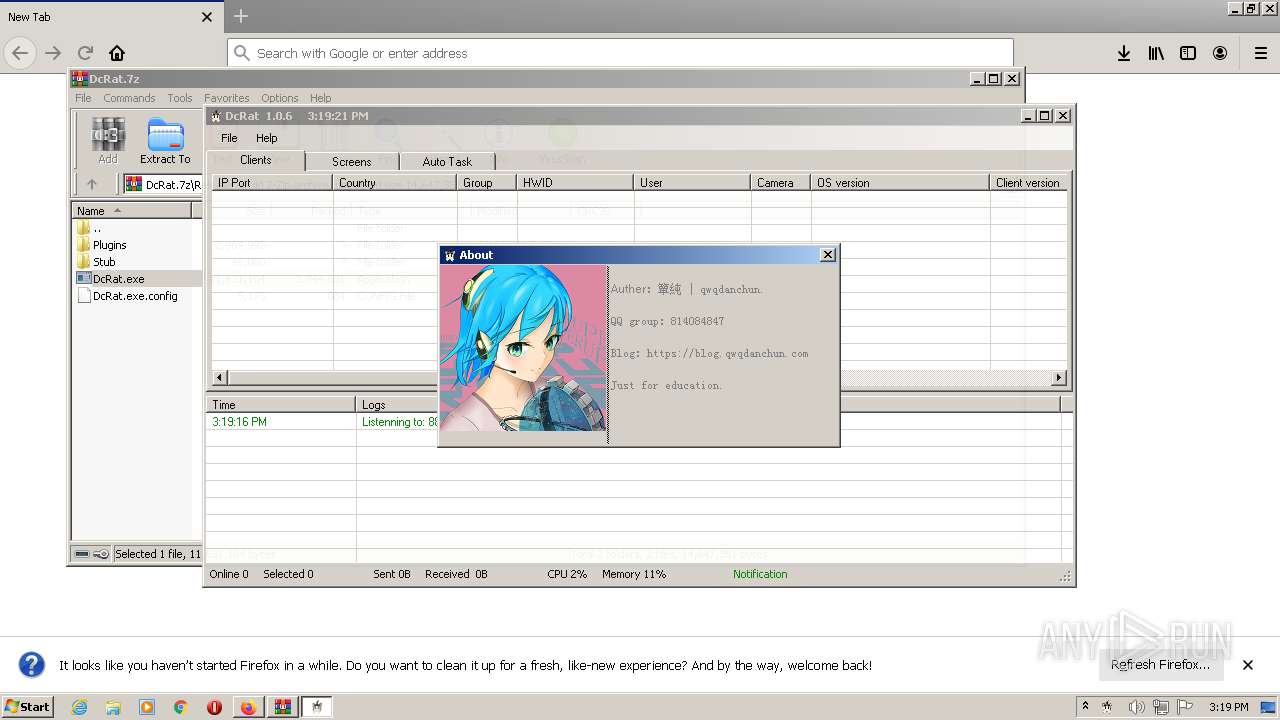Image resolution: width=1280 pixels, height=720 pixels.
Task: Go to Firefox home page
Action: (x=117, y=53)
